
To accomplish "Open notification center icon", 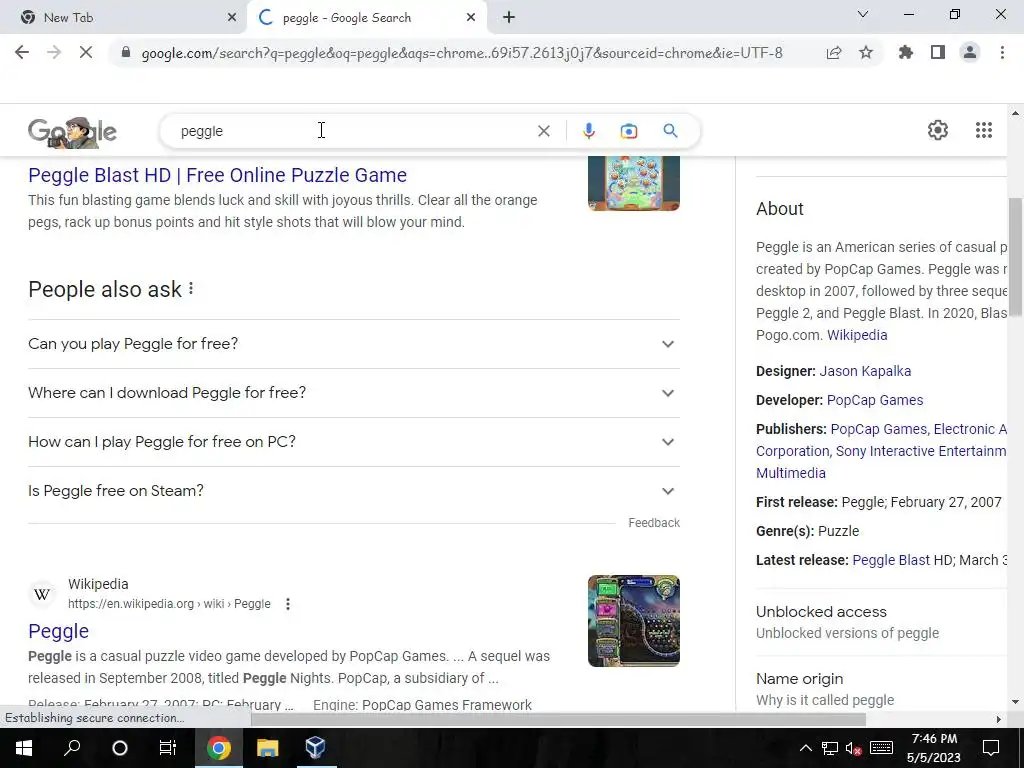I will tap(991, 748).
